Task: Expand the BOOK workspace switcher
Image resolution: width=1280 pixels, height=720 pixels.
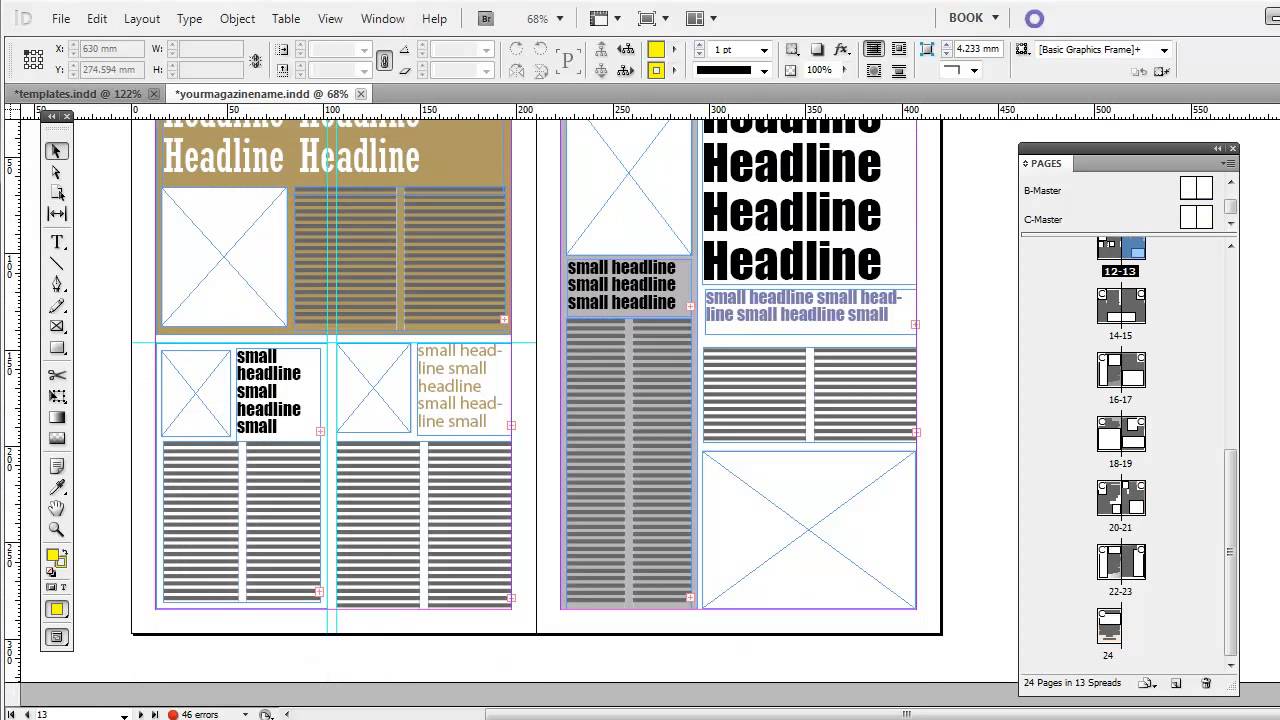Action: pos(975,18)
